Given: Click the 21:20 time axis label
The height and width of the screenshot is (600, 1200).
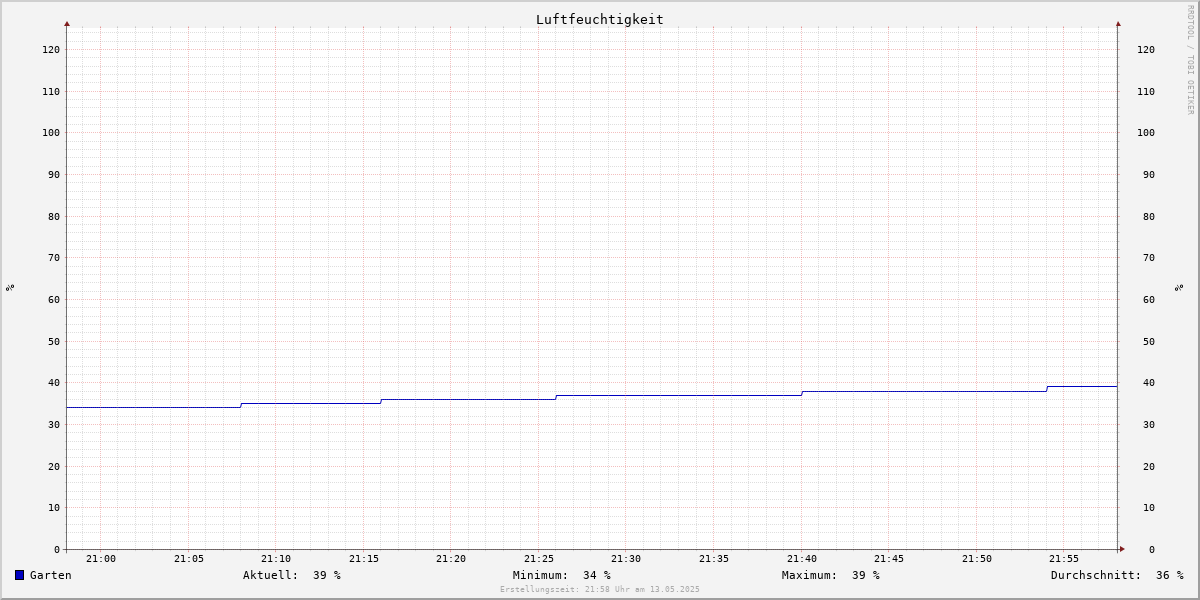Looking at the screenshot, I should coord(451,559).
